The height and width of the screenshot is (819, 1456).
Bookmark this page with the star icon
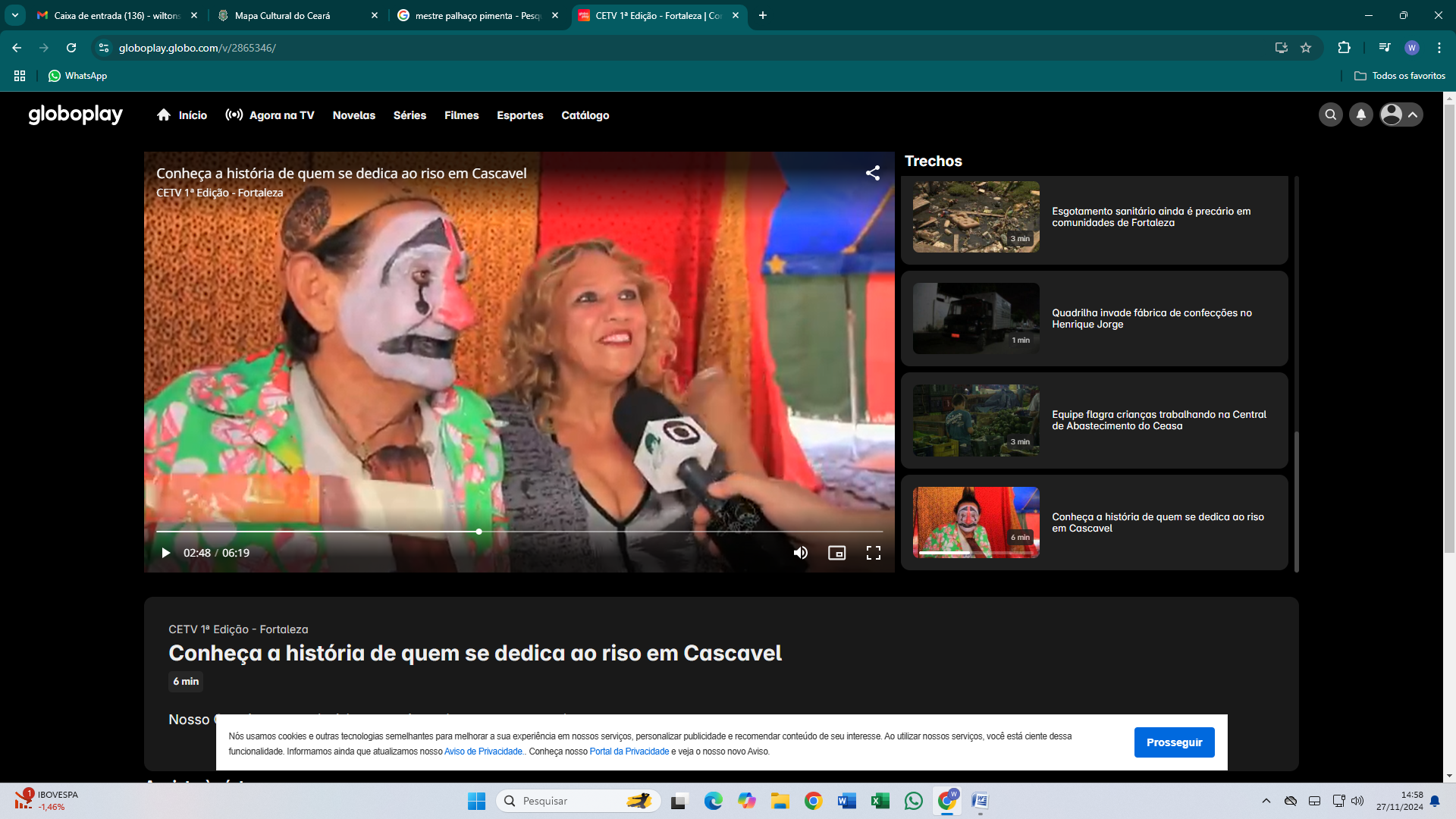1306,48
